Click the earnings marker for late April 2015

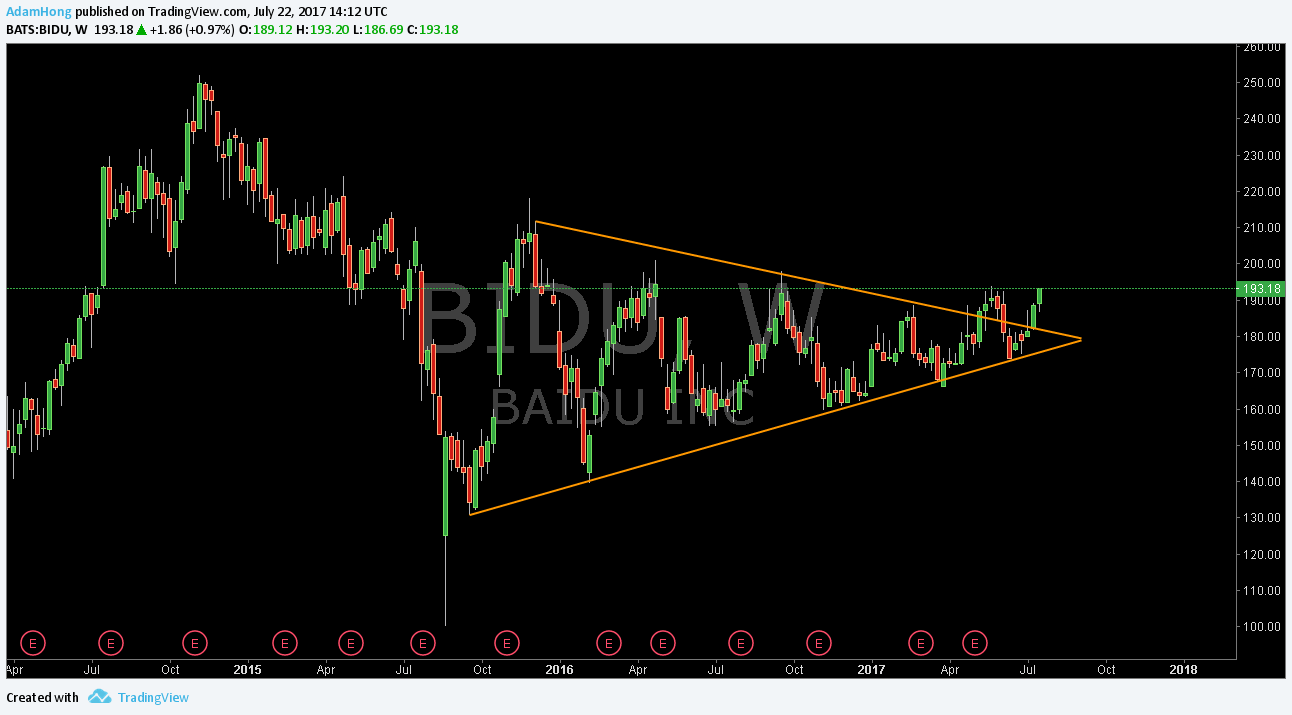pos(350,641)
